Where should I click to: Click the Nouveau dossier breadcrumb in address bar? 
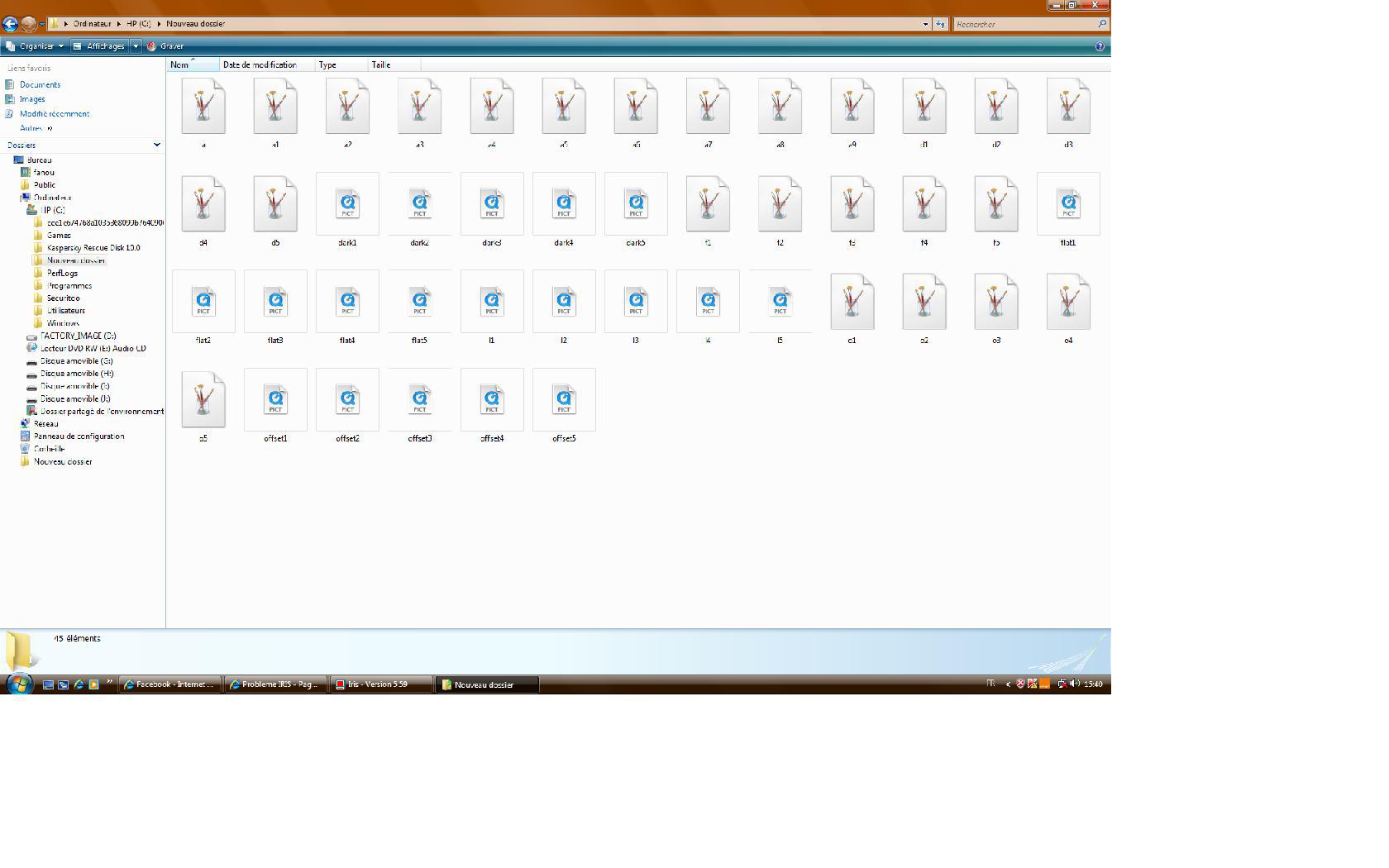pyautogui.click(x=195, y=24)
